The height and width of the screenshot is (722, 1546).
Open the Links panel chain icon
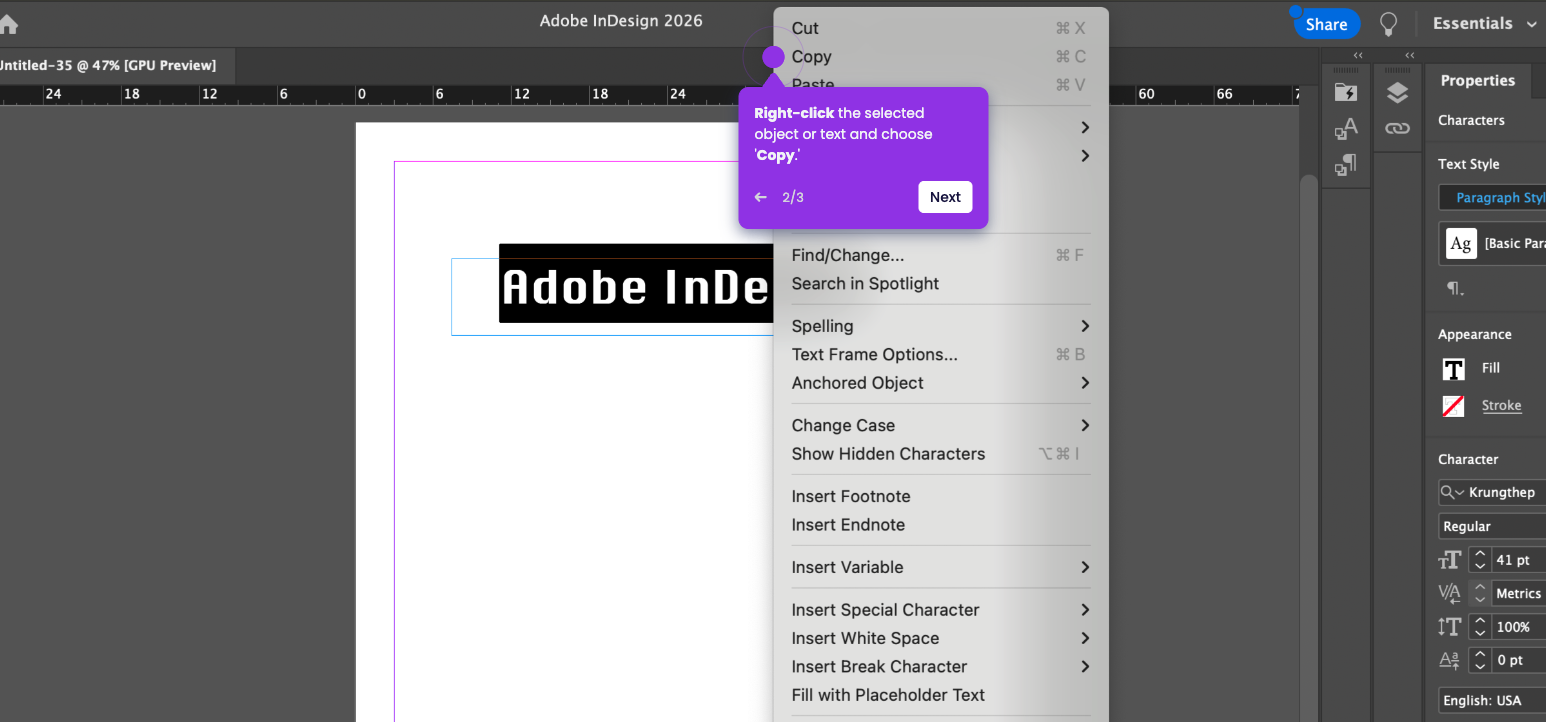click(x=1397, y=128)
